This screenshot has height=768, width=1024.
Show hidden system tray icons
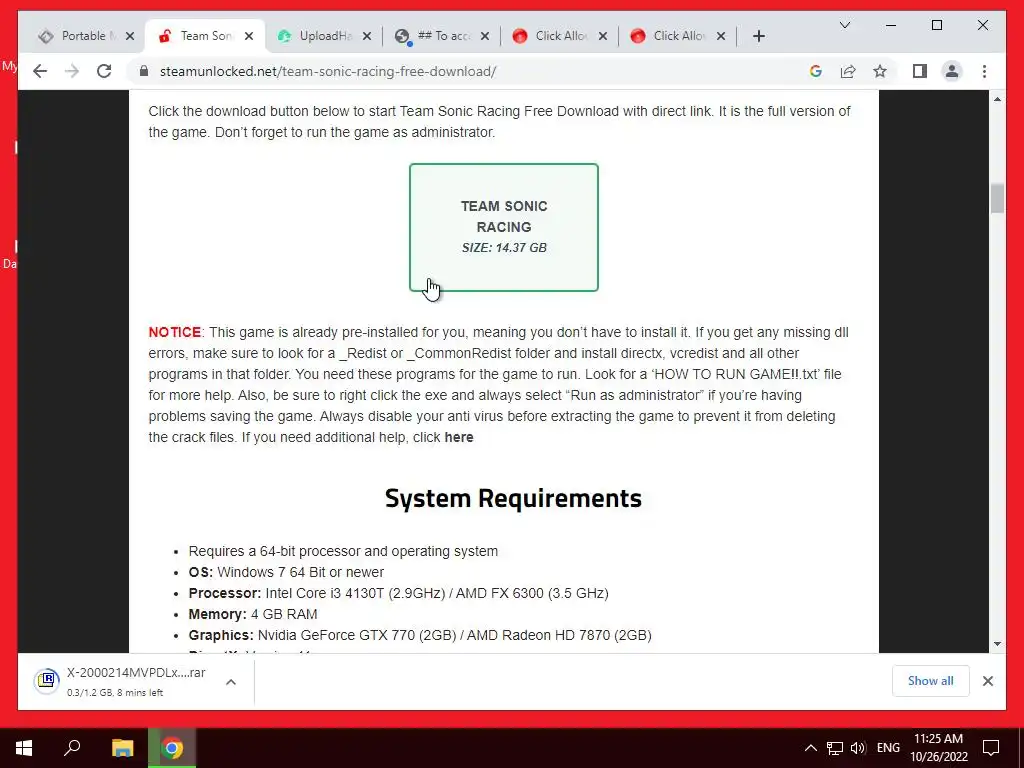[x=810, y=748]
